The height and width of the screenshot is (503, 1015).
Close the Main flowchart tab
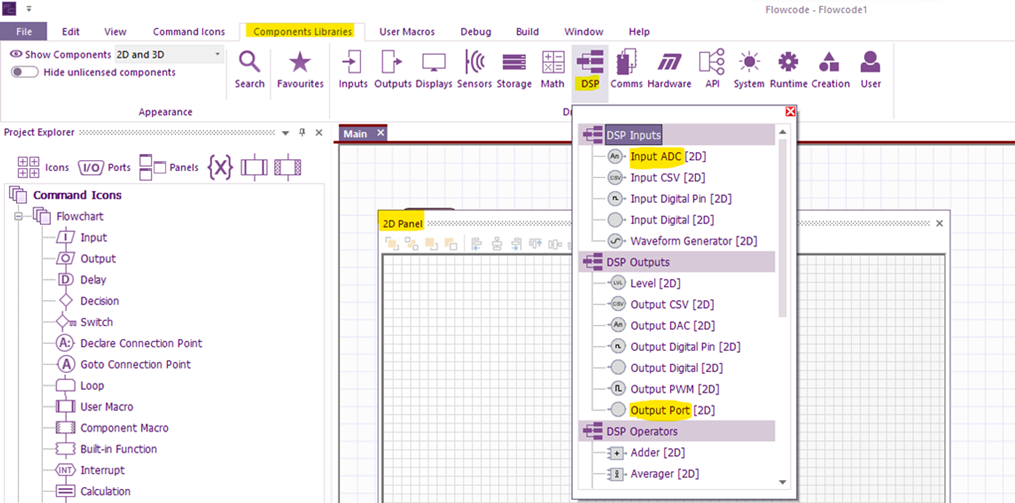[381, 133]
